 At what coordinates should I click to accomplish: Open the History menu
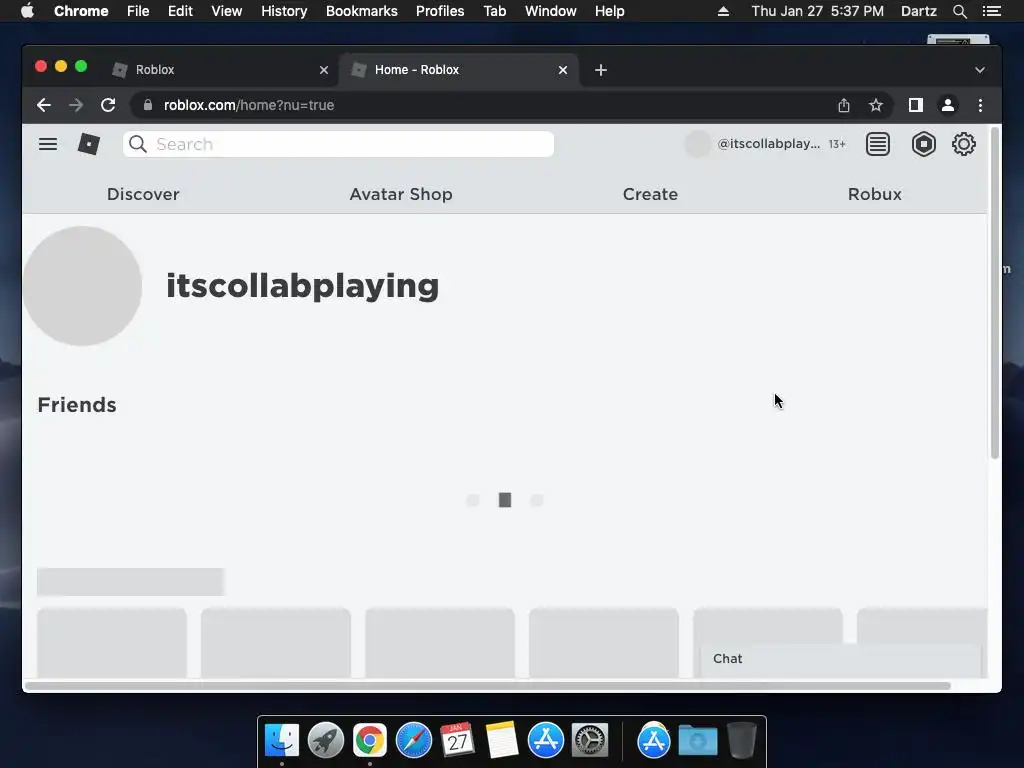point(284,11)
